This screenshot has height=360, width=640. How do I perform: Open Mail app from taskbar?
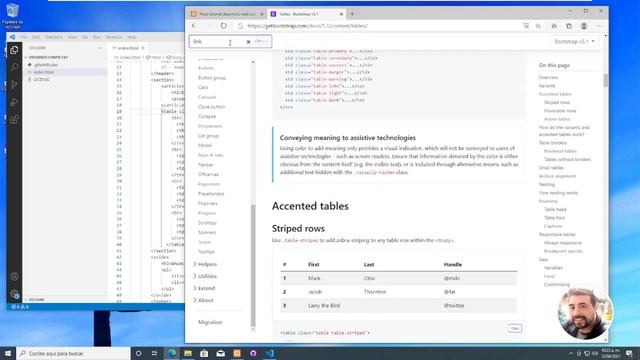(x=220, y=353)
